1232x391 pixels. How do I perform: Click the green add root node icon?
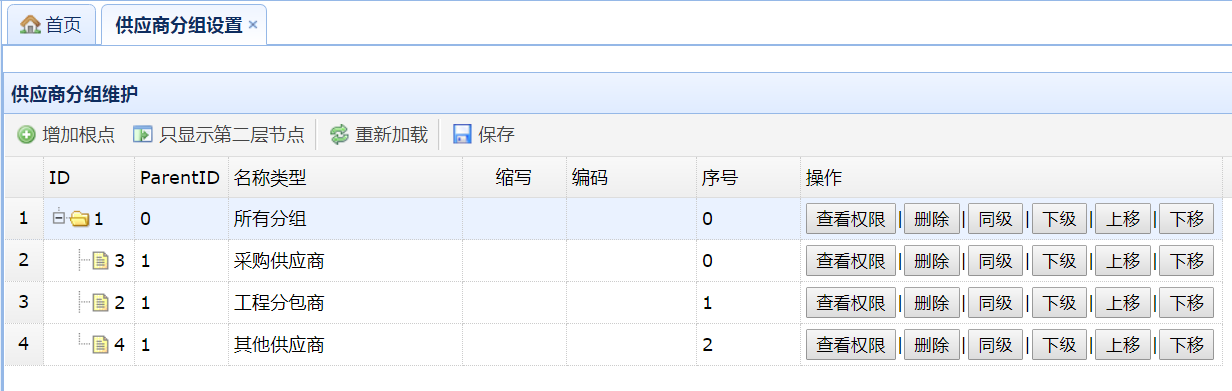click(26, 135)
